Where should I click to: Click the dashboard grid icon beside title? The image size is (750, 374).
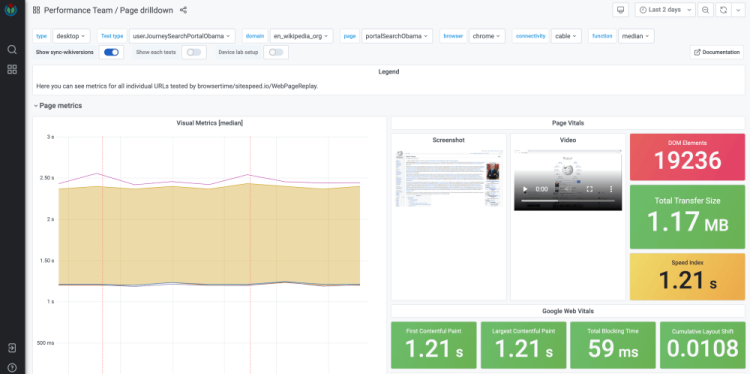pyautogui.click(x=36, y=10)
